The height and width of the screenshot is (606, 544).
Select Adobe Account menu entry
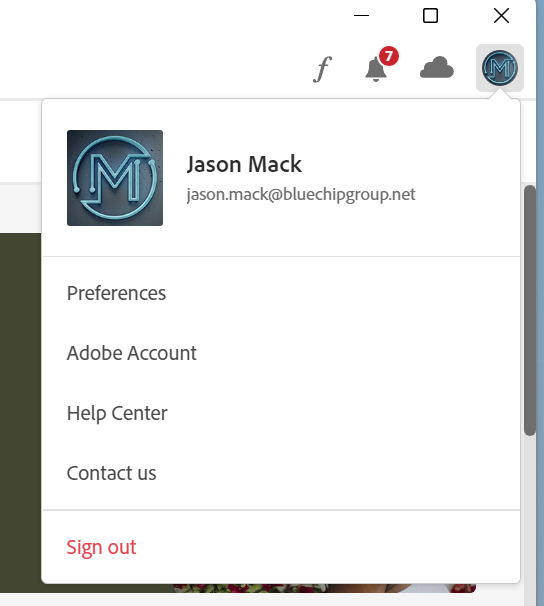pos(132,353)
